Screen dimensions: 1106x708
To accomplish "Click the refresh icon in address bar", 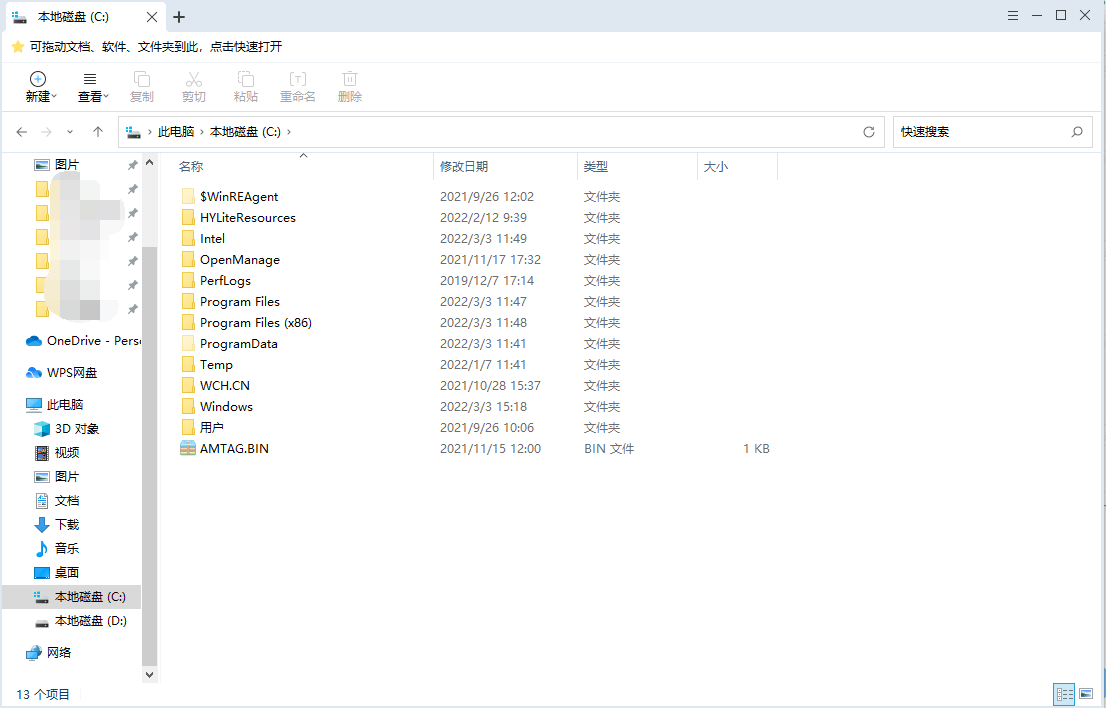I will pos(869,132).
